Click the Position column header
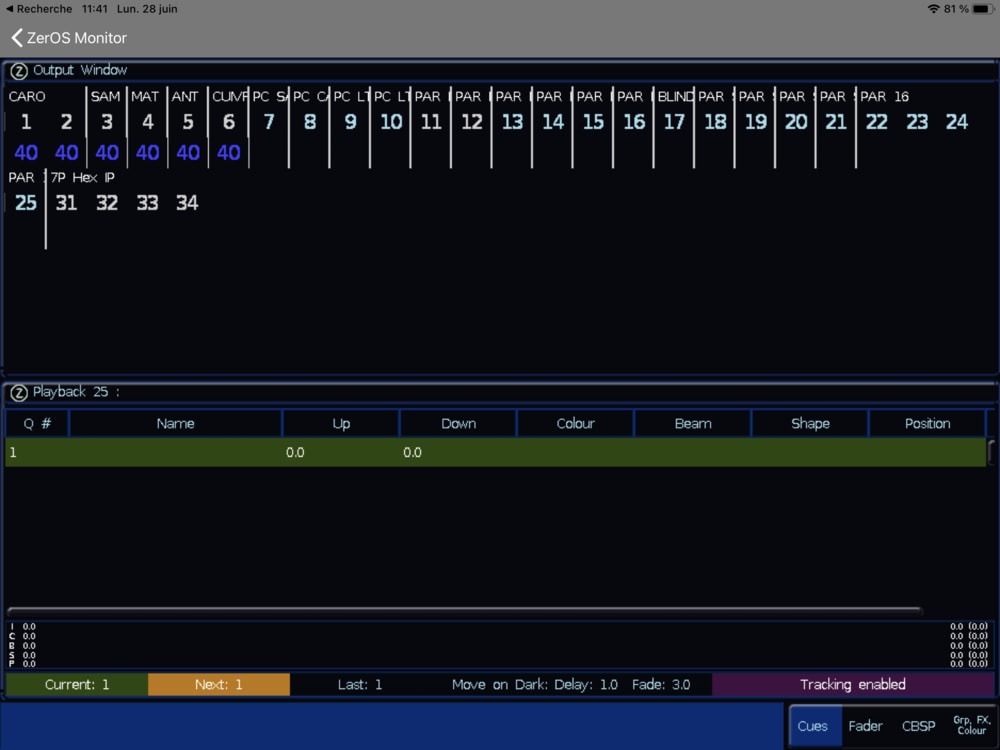 coord(927,424)
